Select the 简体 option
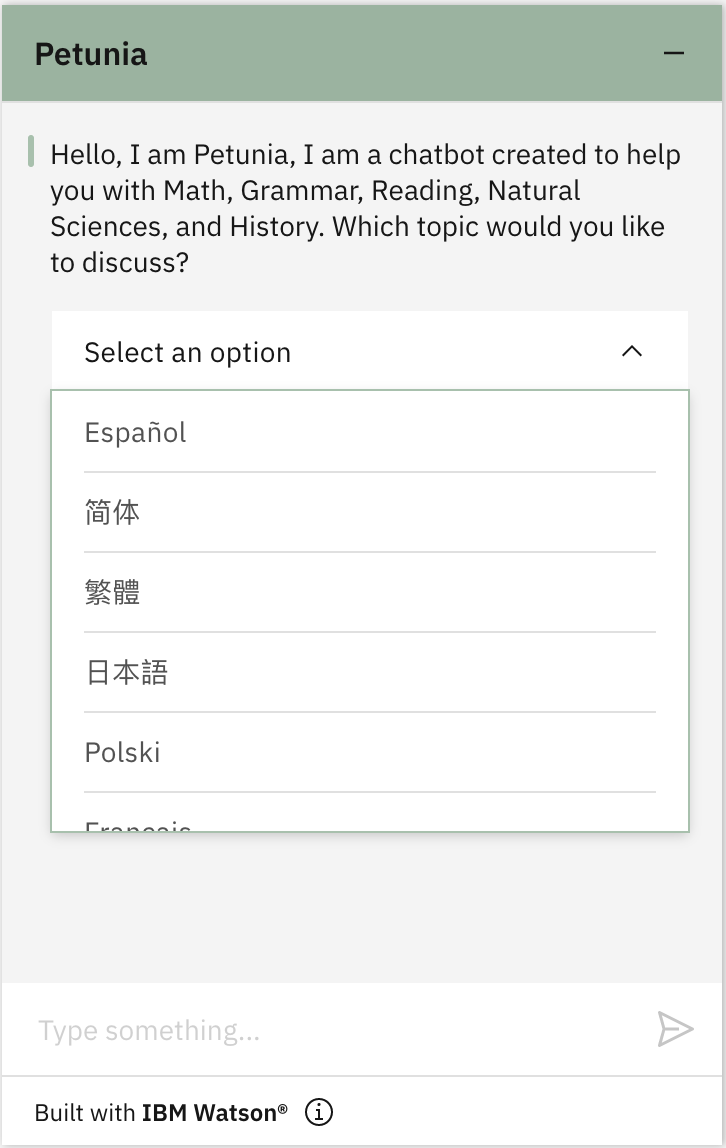 (x=370, y=512)
